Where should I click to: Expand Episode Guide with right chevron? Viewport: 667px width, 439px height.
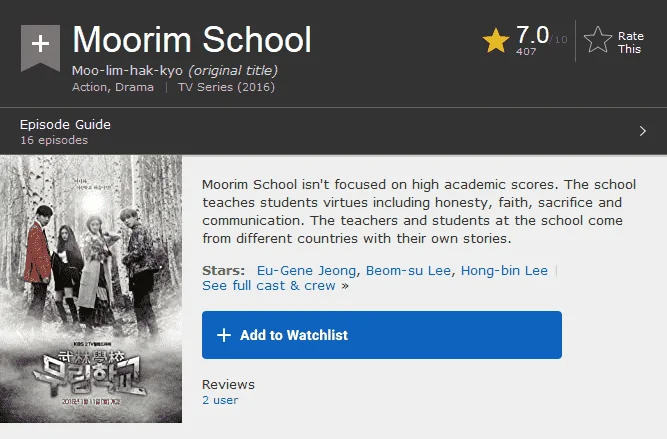pyautogui.click(x=642, y=131)
